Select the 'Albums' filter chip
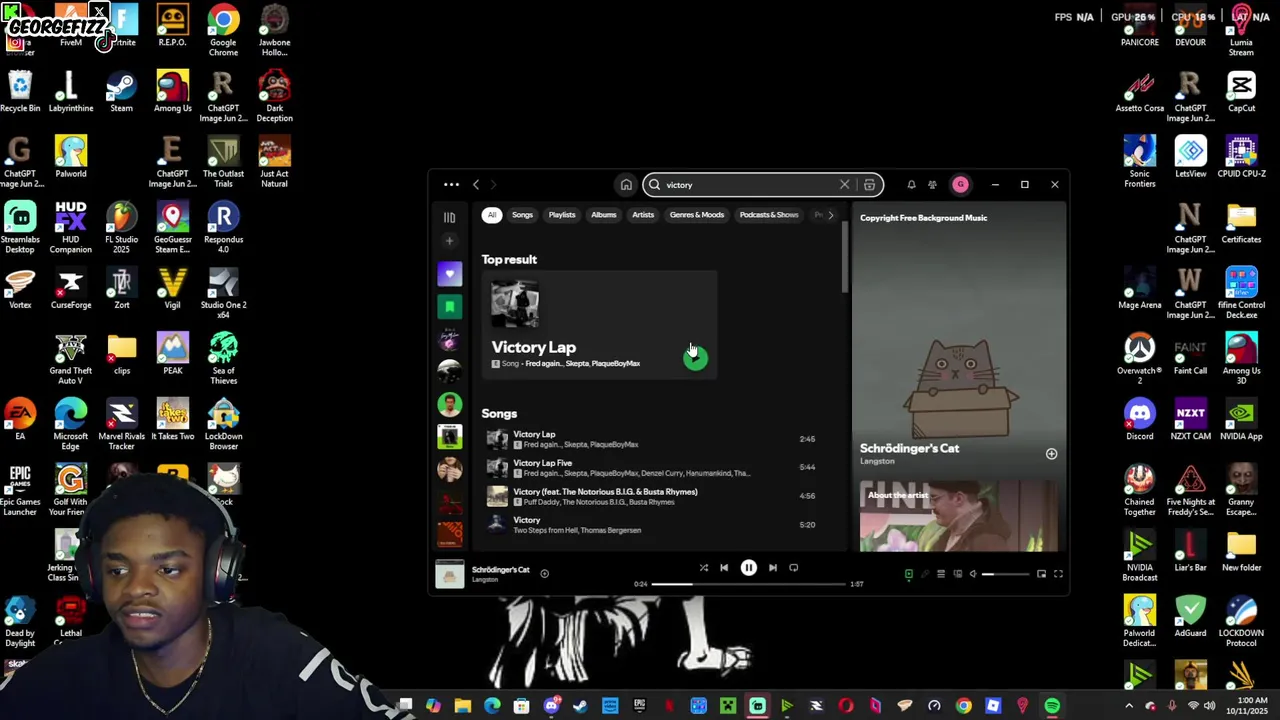1280x720 pixels. tap(603, 215)
